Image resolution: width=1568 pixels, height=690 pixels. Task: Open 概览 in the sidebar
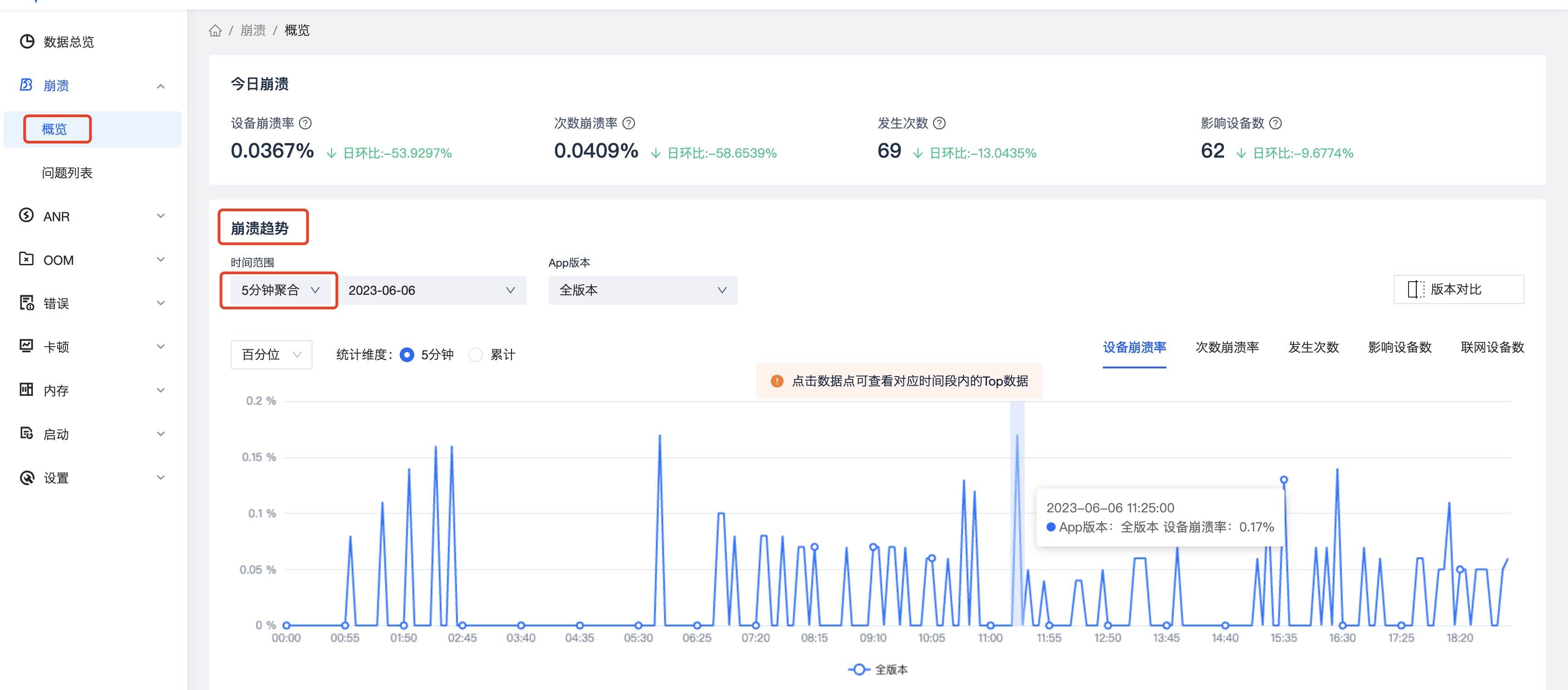coord(93,129)
